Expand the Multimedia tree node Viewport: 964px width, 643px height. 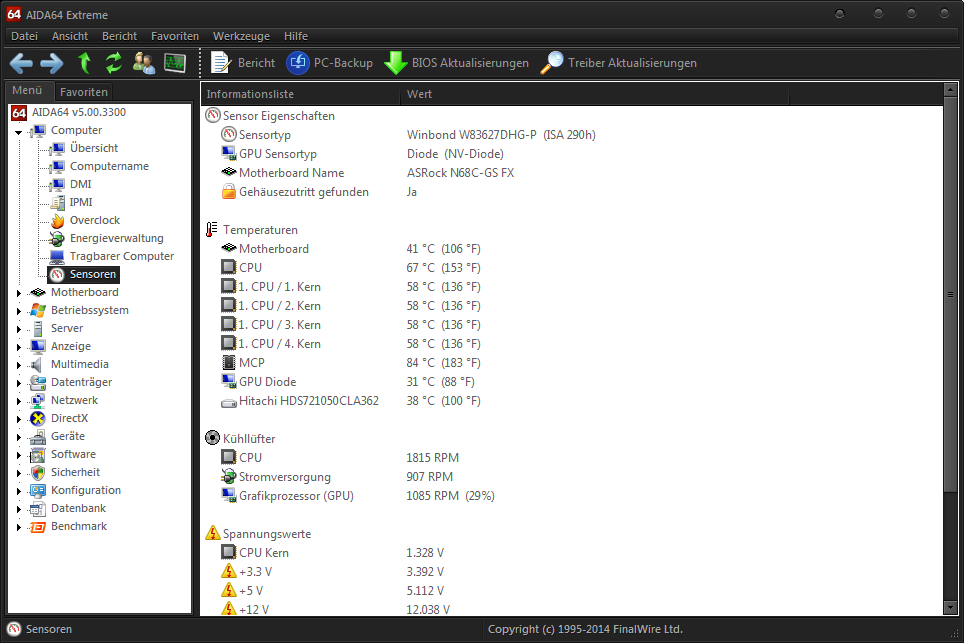coord(18,365)
